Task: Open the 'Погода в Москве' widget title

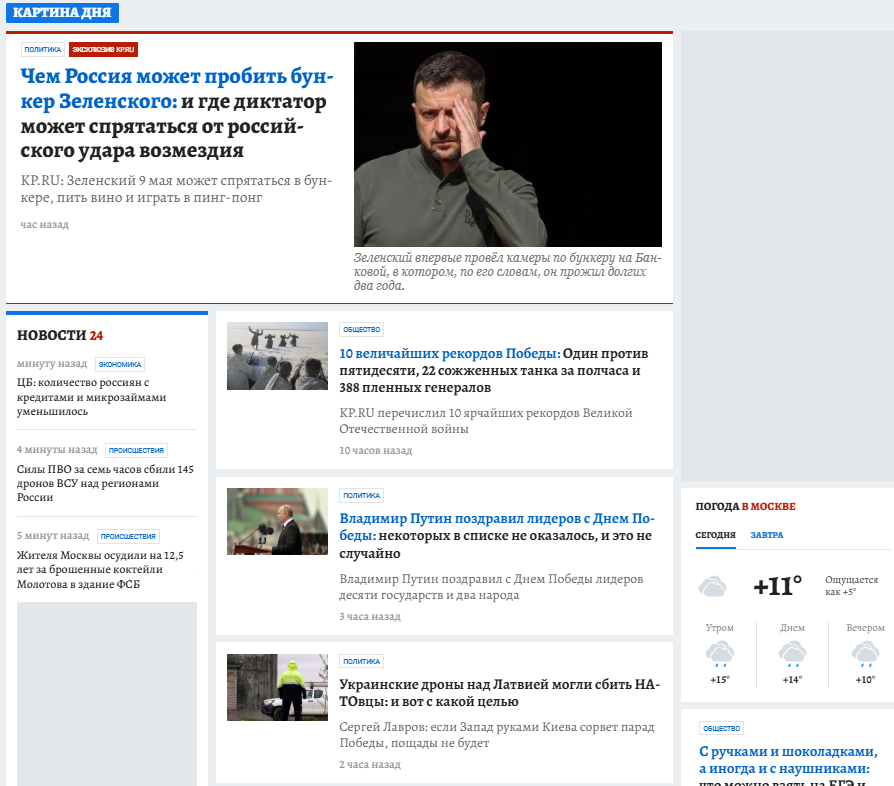Action: [745, 506]
